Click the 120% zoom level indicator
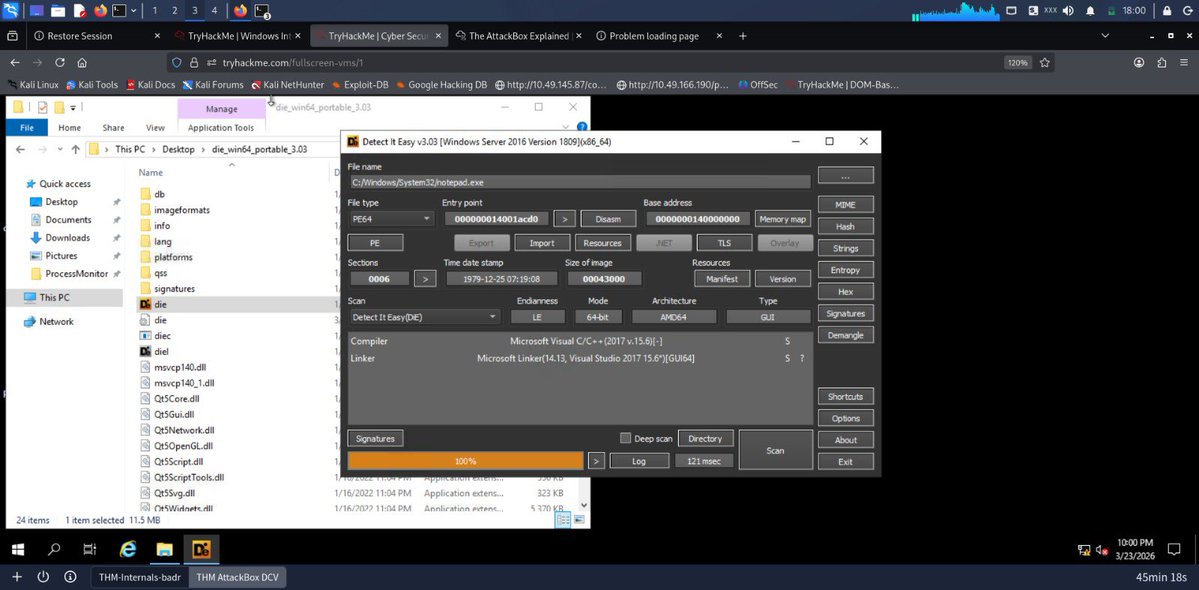The height and width of the screenshot is (590, 1199). click(1018, 63)
